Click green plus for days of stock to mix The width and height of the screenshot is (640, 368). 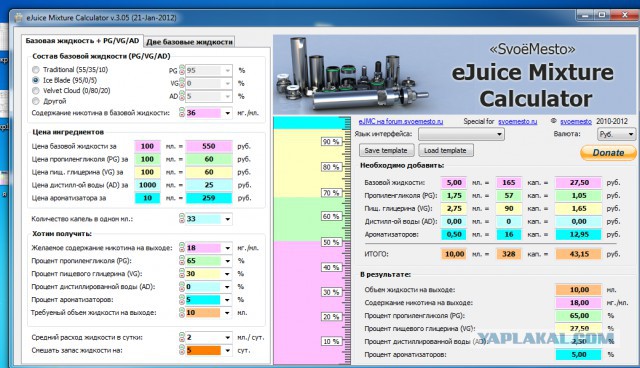point(182,348)
